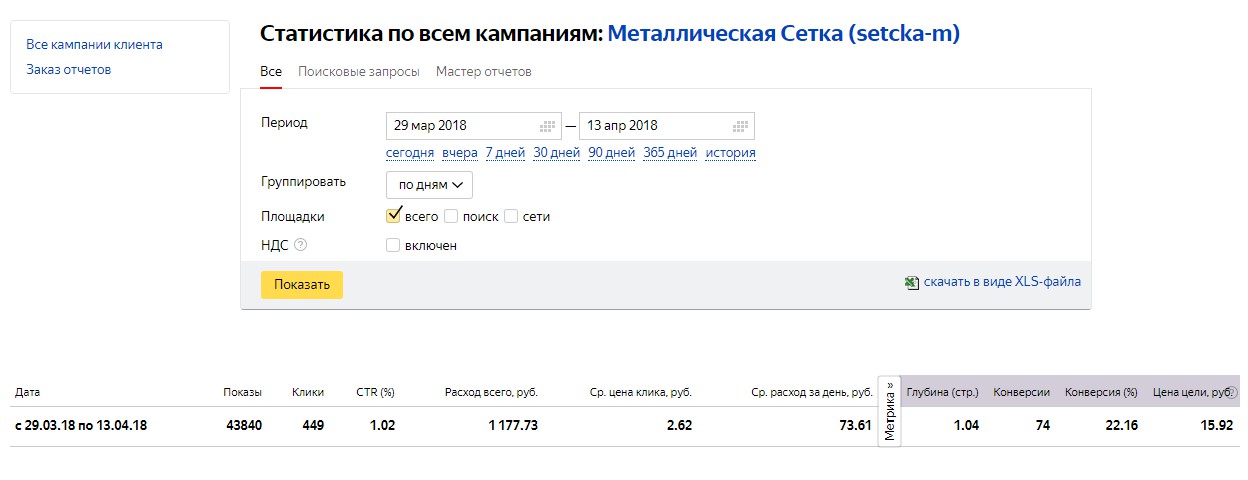Click CTR value 1.02

(382, 425)
